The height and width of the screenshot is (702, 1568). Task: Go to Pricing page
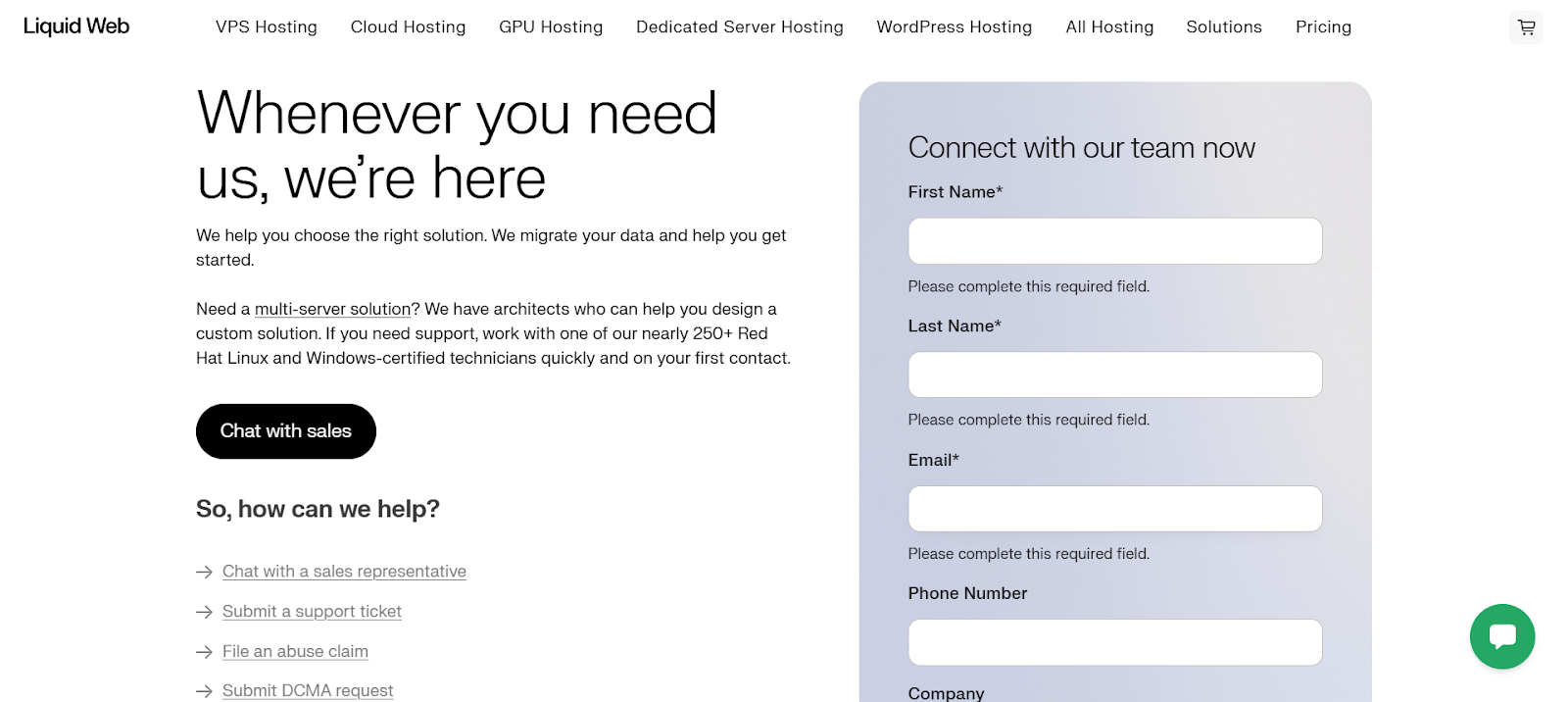[1323, 27]
